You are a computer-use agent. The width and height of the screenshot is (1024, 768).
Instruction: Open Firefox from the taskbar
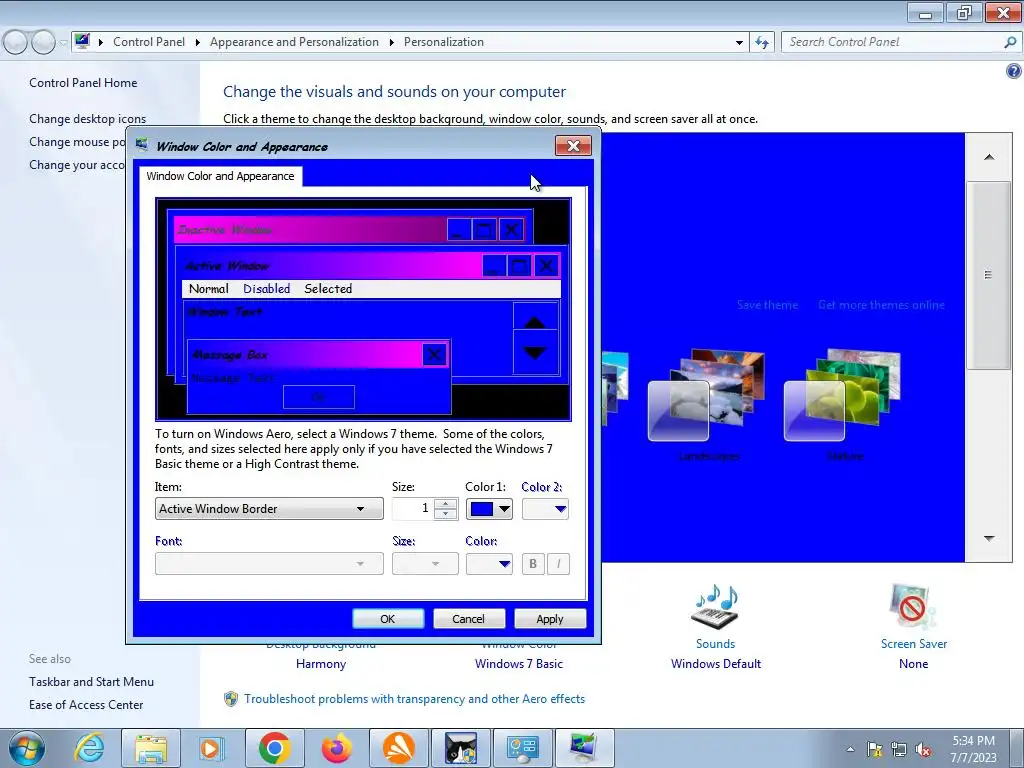pos(337,748)
